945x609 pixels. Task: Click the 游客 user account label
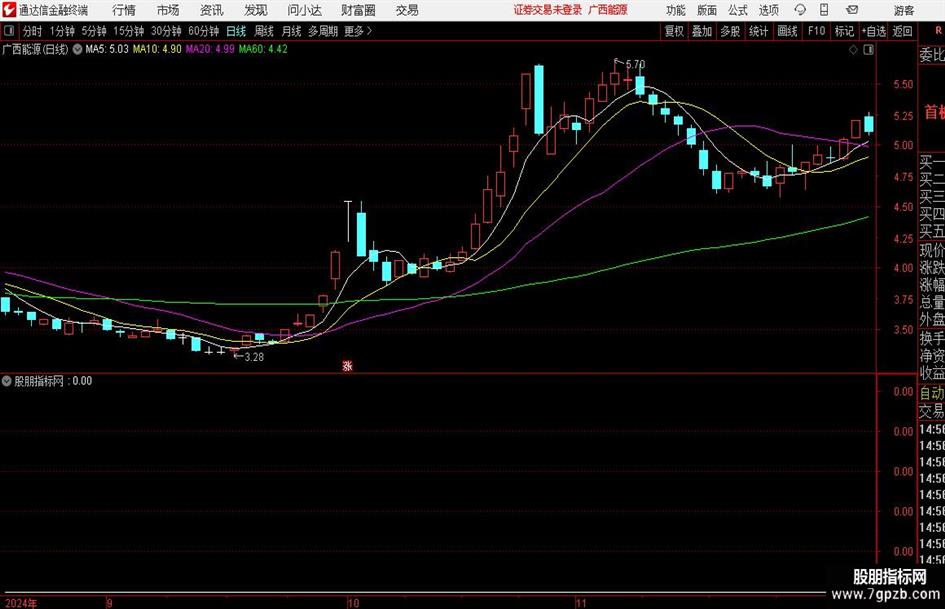click(x=904, y=10)
